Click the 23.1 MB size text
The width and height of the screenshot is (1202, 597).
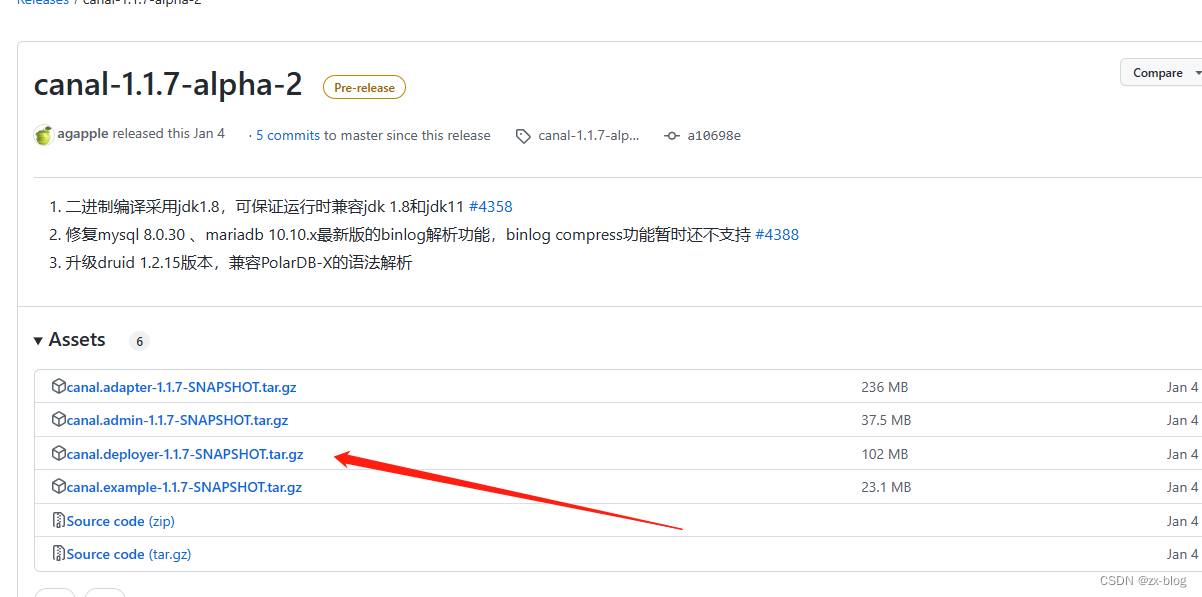[x=886, y=487]
